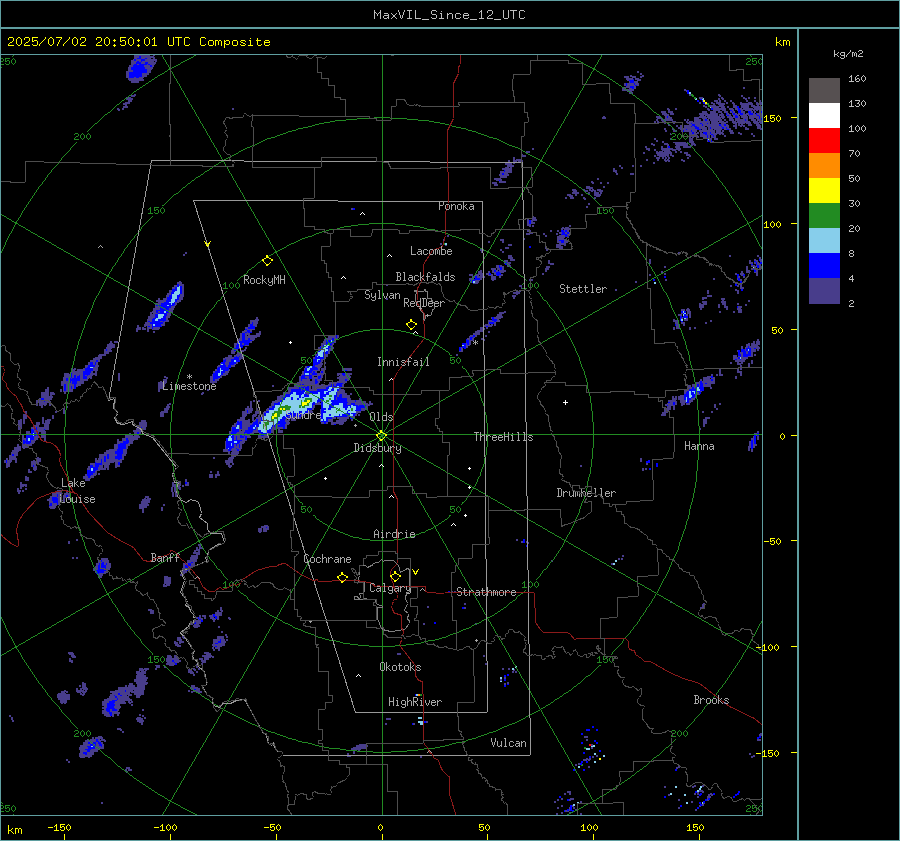Screen dimensions: 900x841
Task: Click the yellow diamond marker south of RedDeer
Action: [411, 325]
